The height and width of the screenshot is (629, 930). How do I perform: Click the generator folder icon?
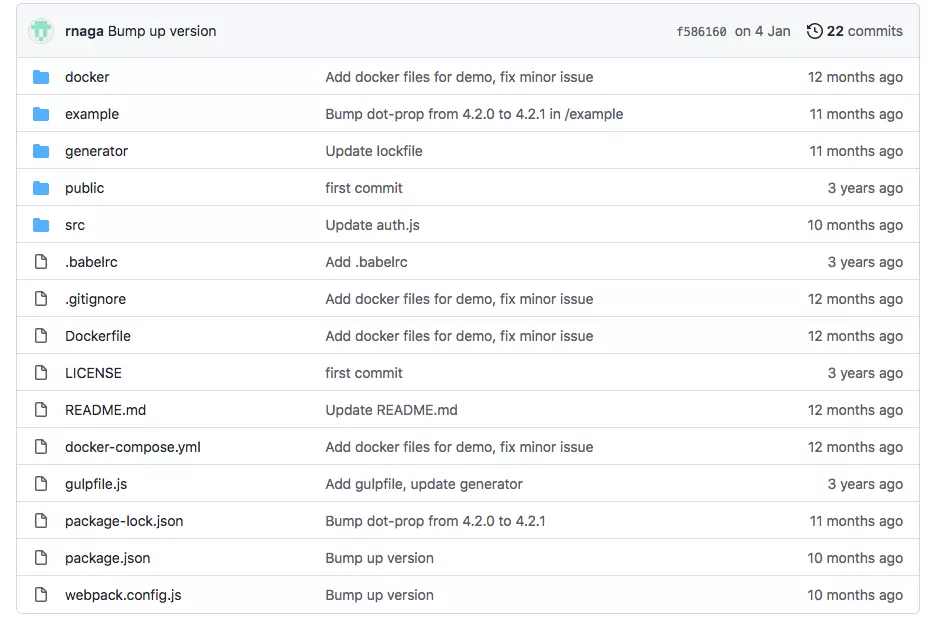coord(41,151)
